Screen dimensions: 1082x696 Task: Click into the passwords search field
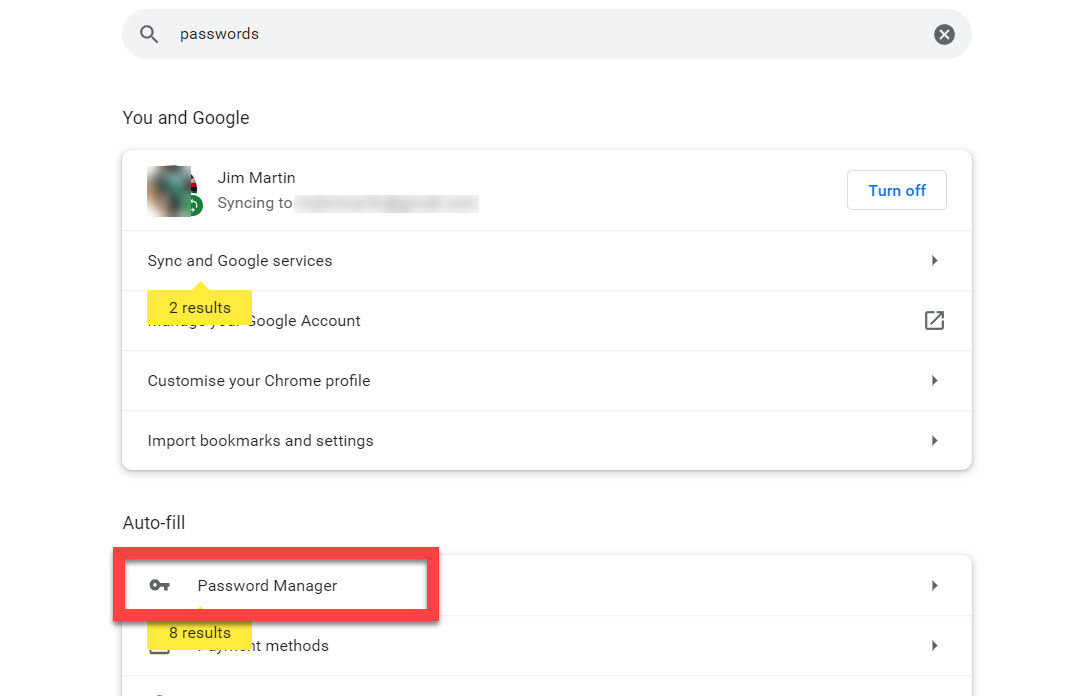coord(547,34)
